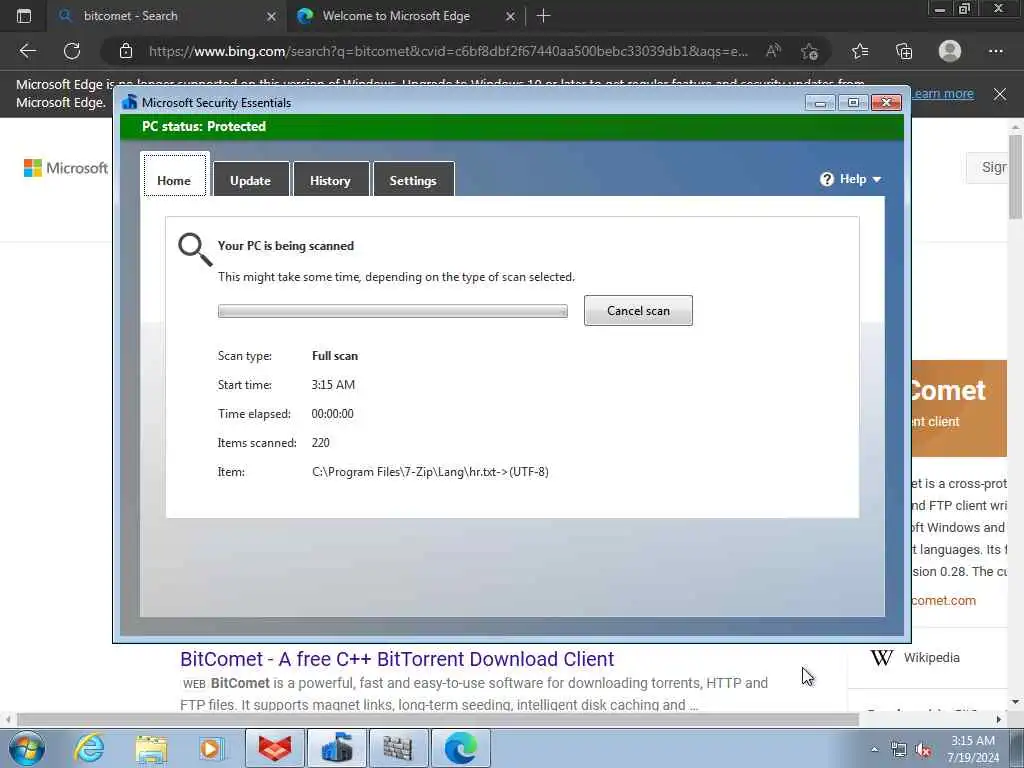Click the muted volume tray icon
This screenshot has width=1024, height=768.
point(923,750)
